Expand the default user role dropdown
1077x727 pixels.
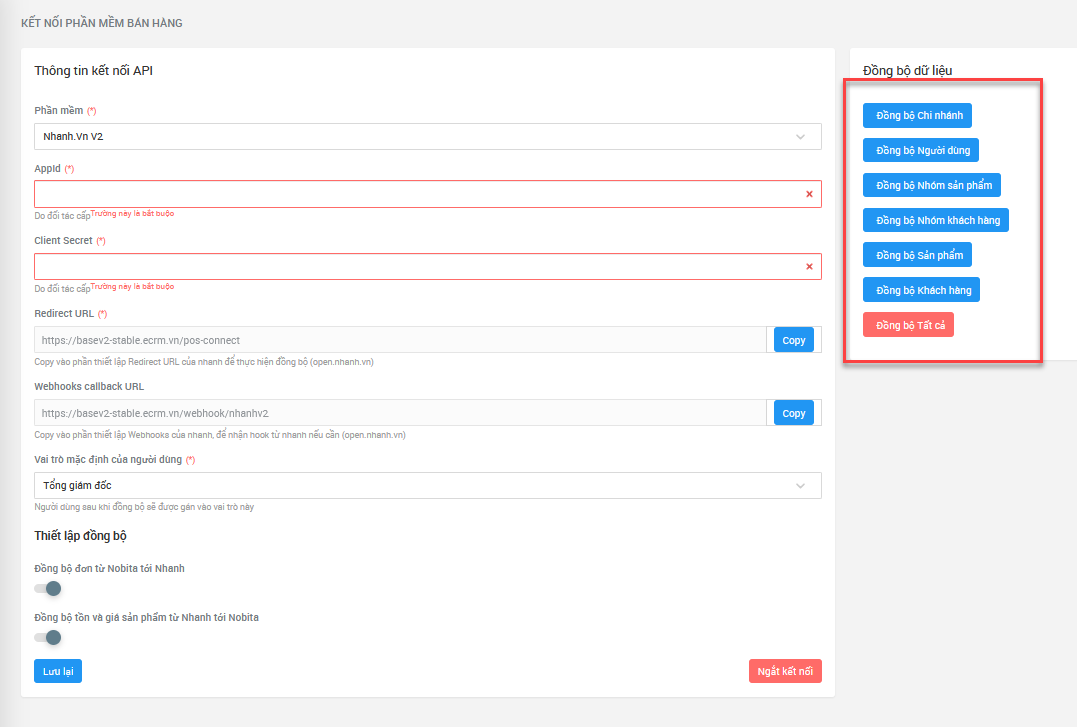428,485
